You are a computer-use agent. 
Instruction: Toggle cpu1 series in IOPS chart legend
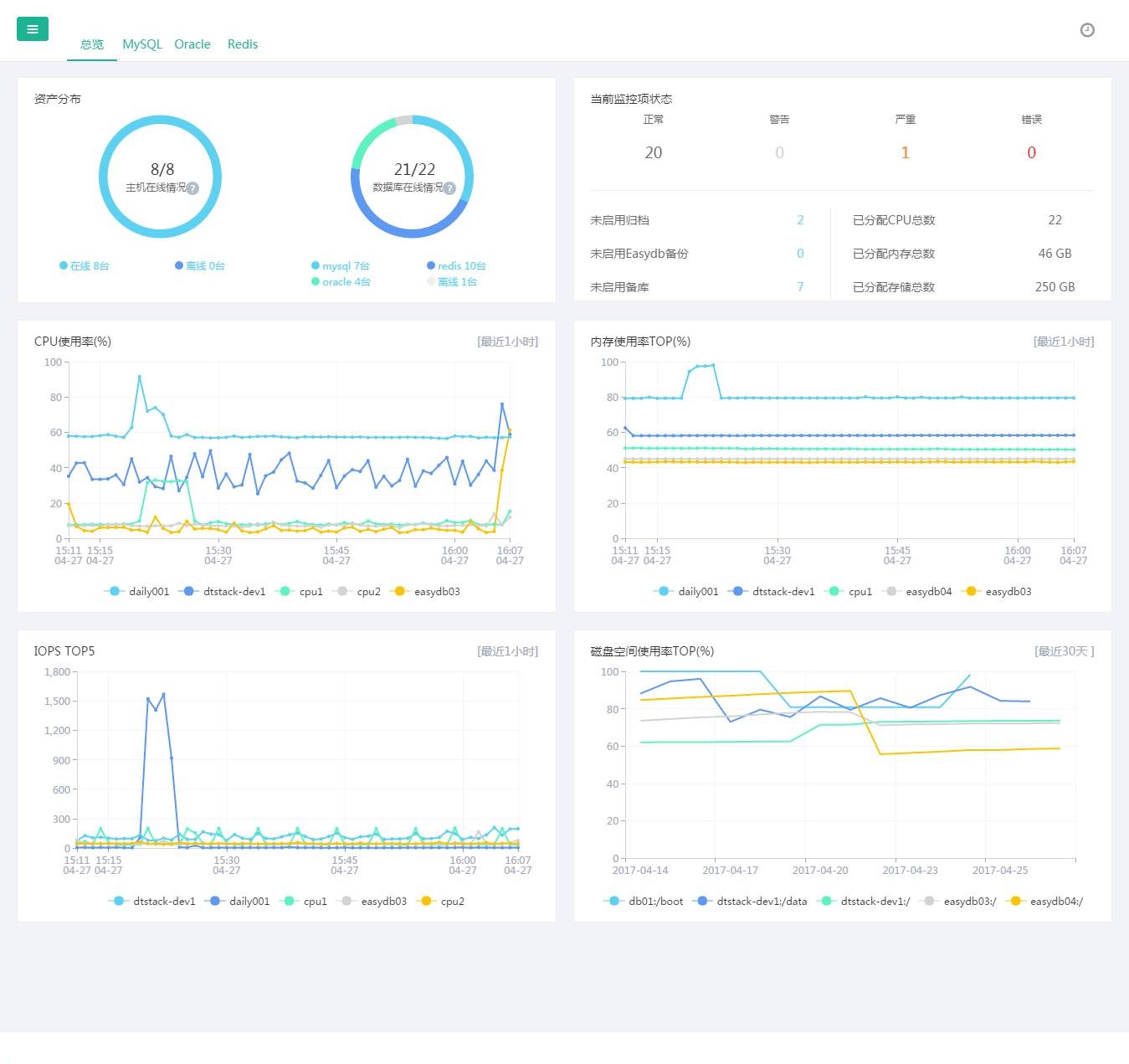click(303, 902)
